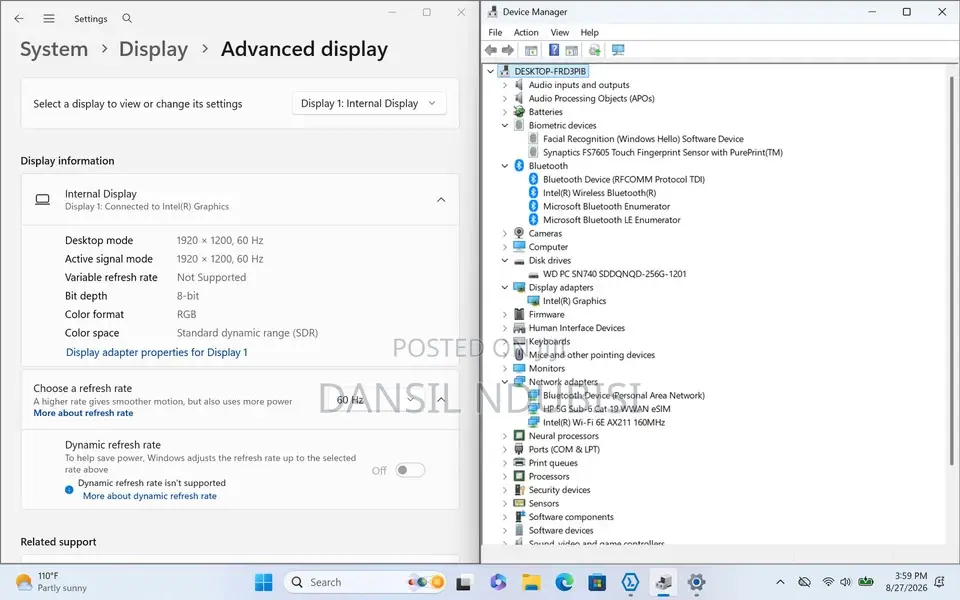Viewport: 960px width, 600px height.
Task: Open the Display 1: Internal Display dropdown
Action: coord(369,103)
